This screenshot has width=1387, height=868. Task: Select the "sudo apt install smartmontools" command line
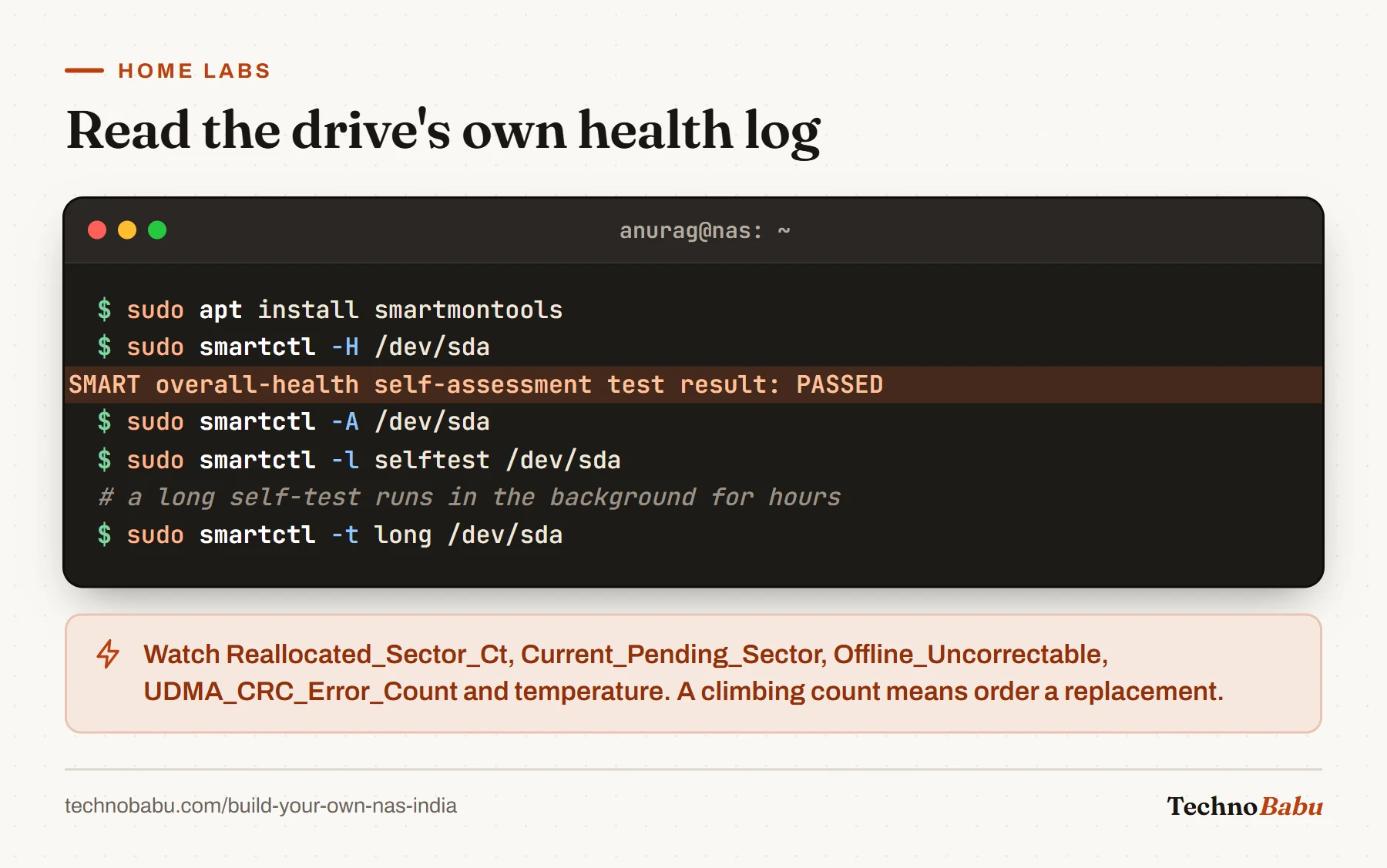(330, 310)
